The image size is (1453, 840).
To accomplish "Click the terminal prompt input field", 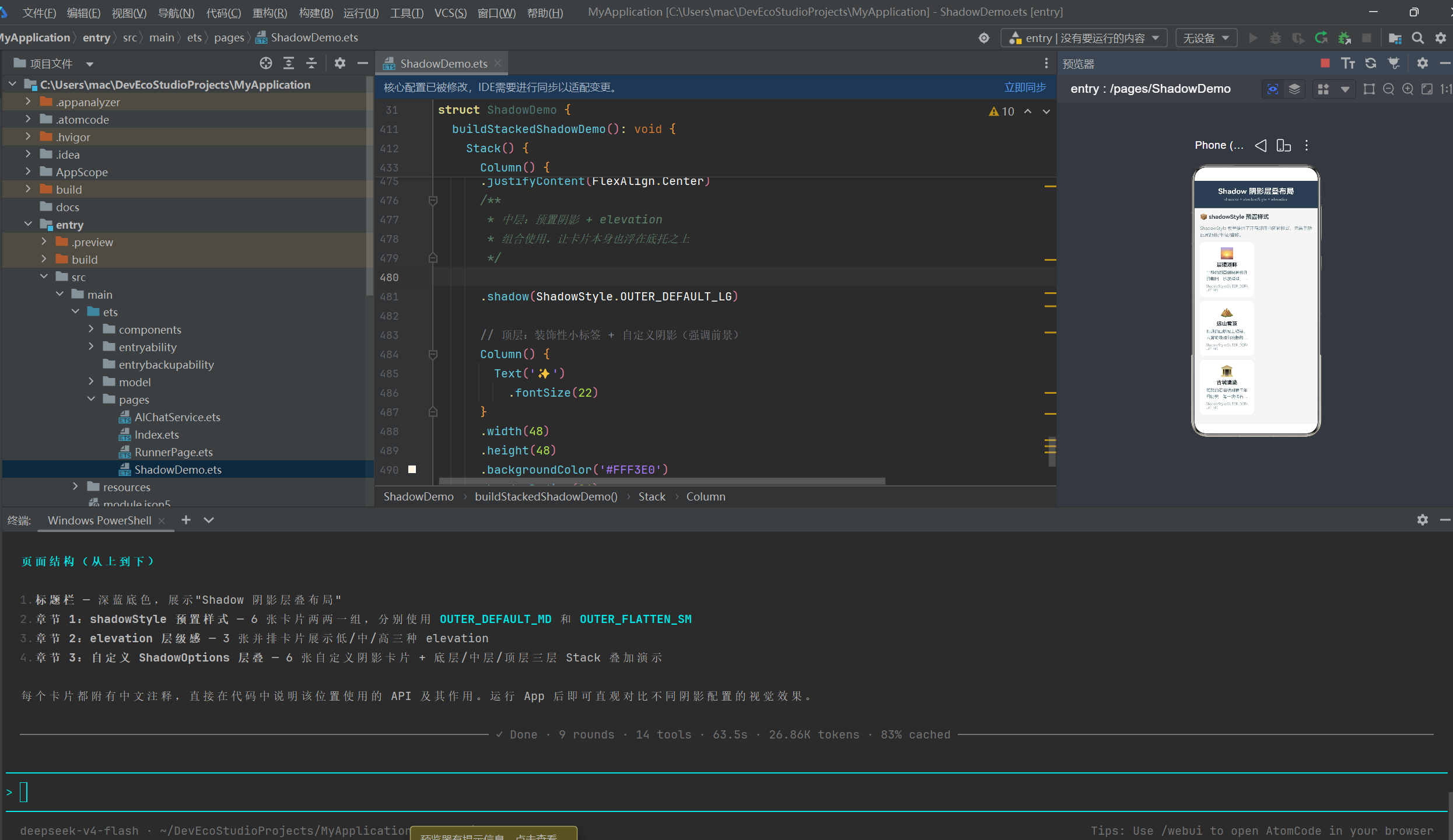I will pos(726,792).
